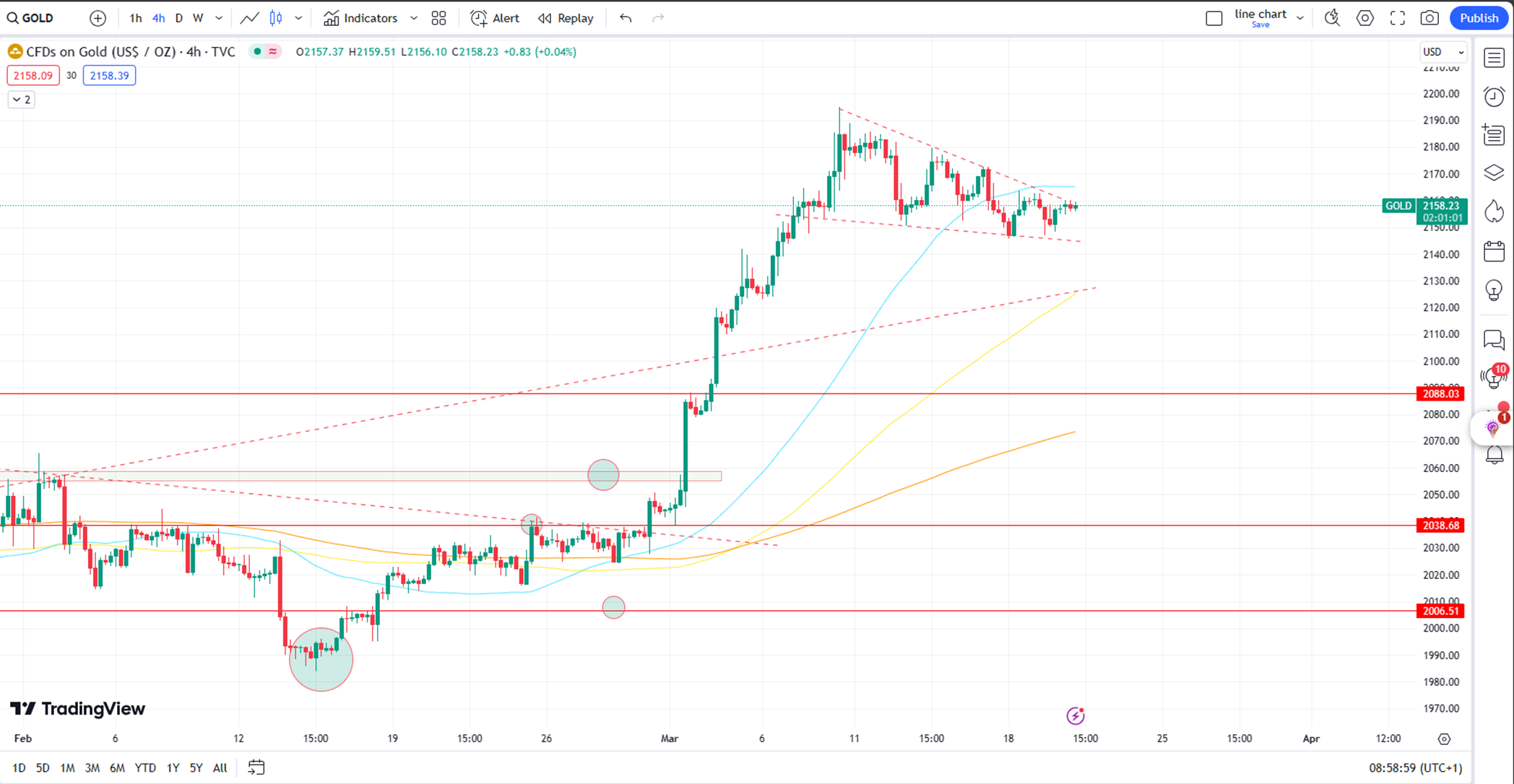1514x784 pixels.
Task: Select the candlestick chart type icon
Action: [x=276, y=18]
